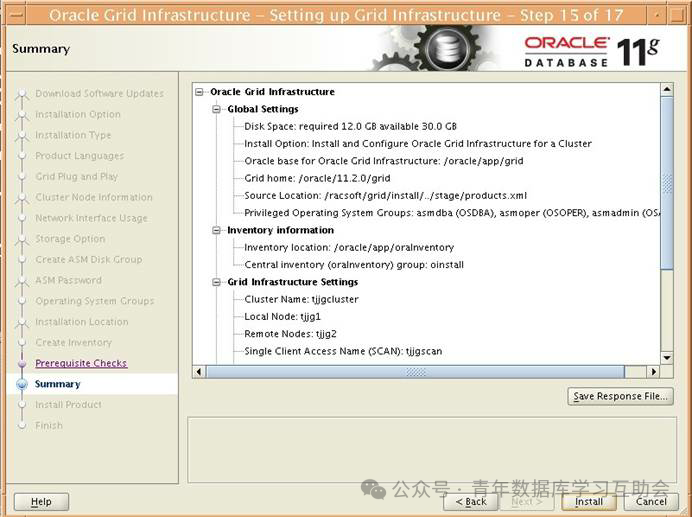Select the Inventory location row

pos(349,247)
